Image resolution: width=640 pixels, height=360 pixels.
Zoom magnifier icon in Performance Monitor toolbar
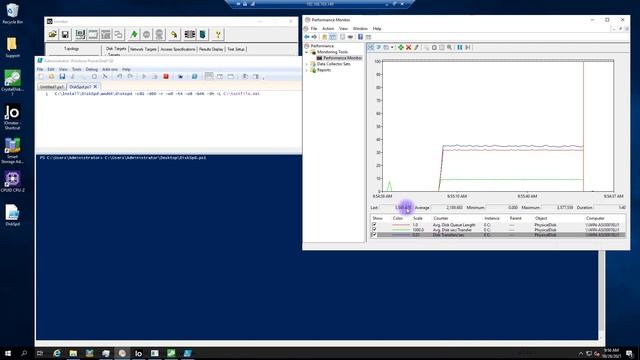[449, 47]
